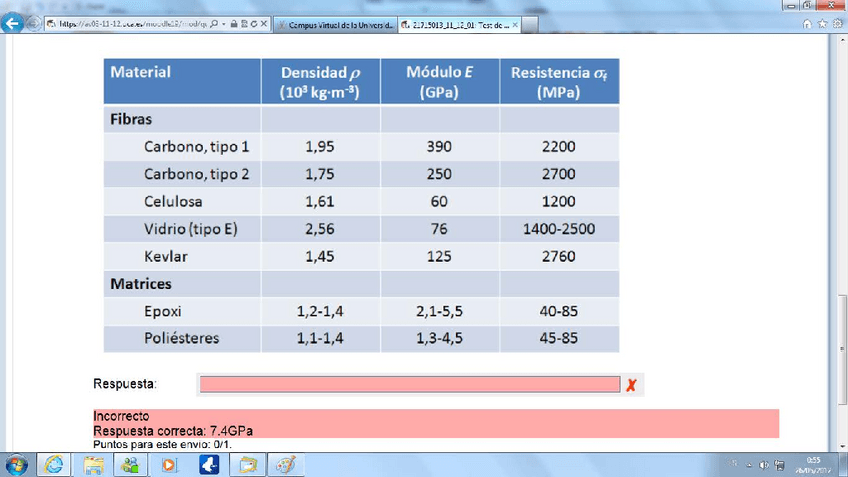848x477 pixels.
Task: Click the Respuesta answer input field
Action: [x=409, y=384]
